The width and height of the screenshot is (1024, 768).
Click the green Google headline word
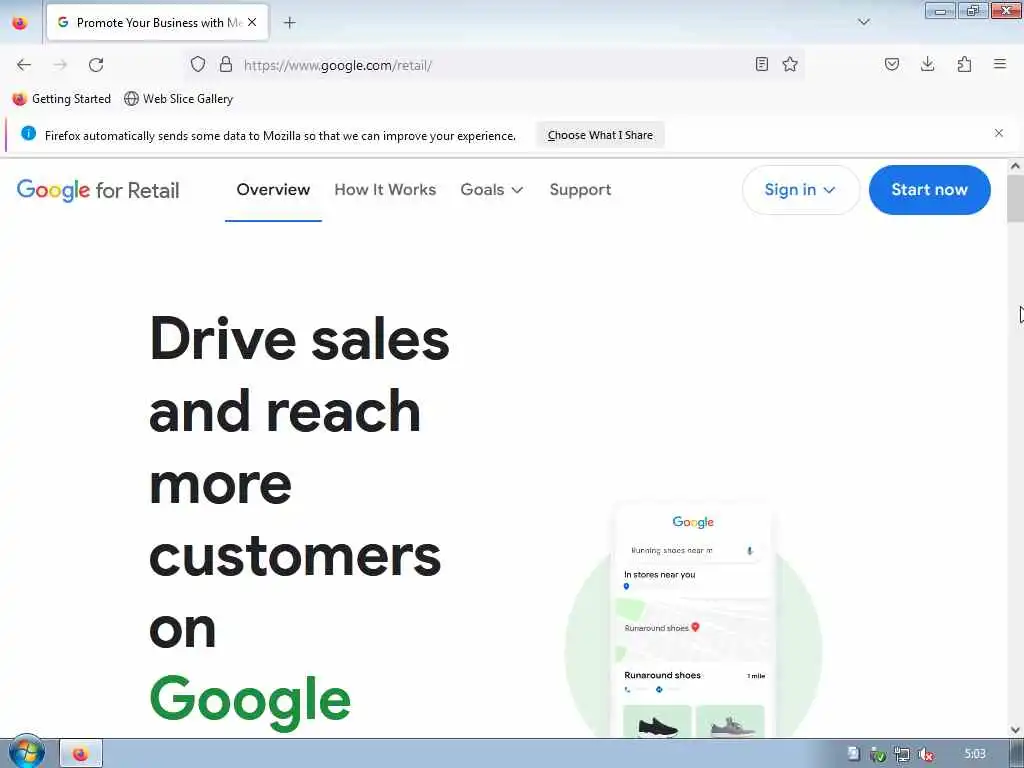pyautogui.click(x=250, y=701)
